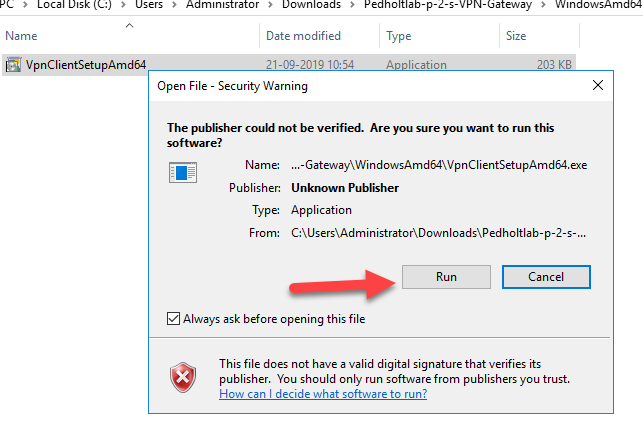The image size is (643, 442).
Task: Sort by Type column header
Action: pos(399,36)
